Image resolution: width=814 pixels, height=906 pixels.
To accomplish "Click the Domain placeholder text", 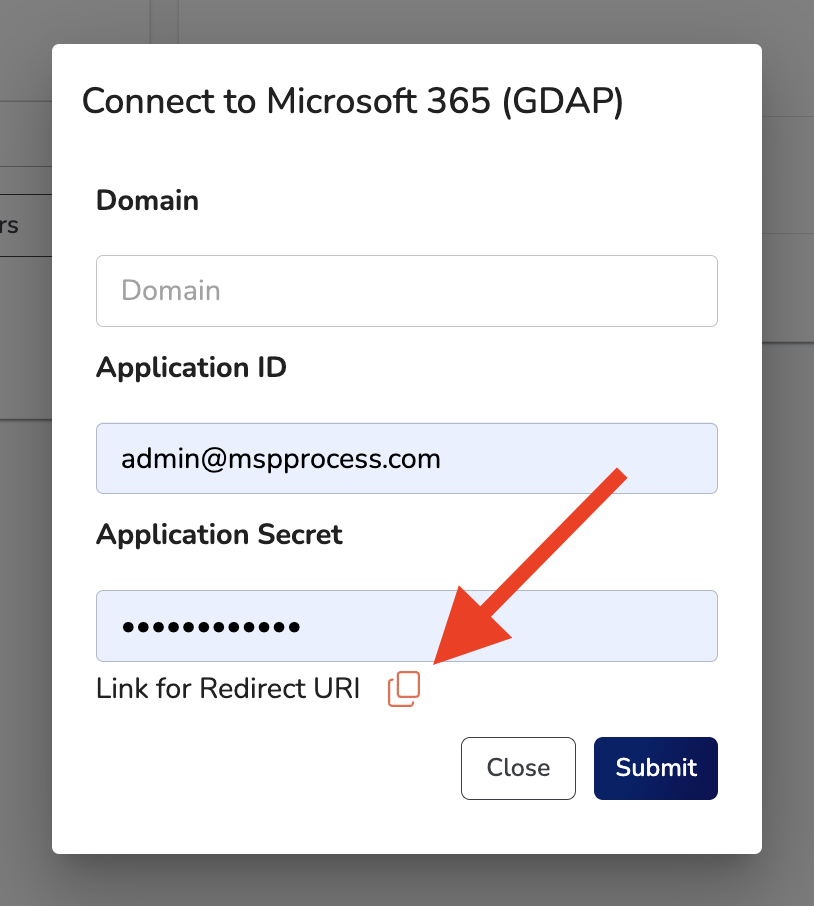I will pos(171,291).
